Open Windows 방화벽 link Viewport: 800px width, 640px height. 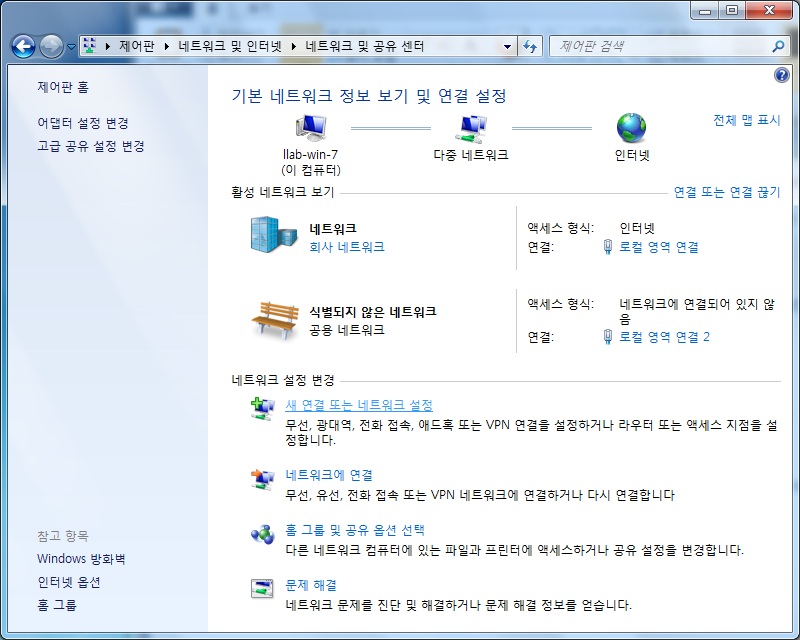(x=81, y=559)
